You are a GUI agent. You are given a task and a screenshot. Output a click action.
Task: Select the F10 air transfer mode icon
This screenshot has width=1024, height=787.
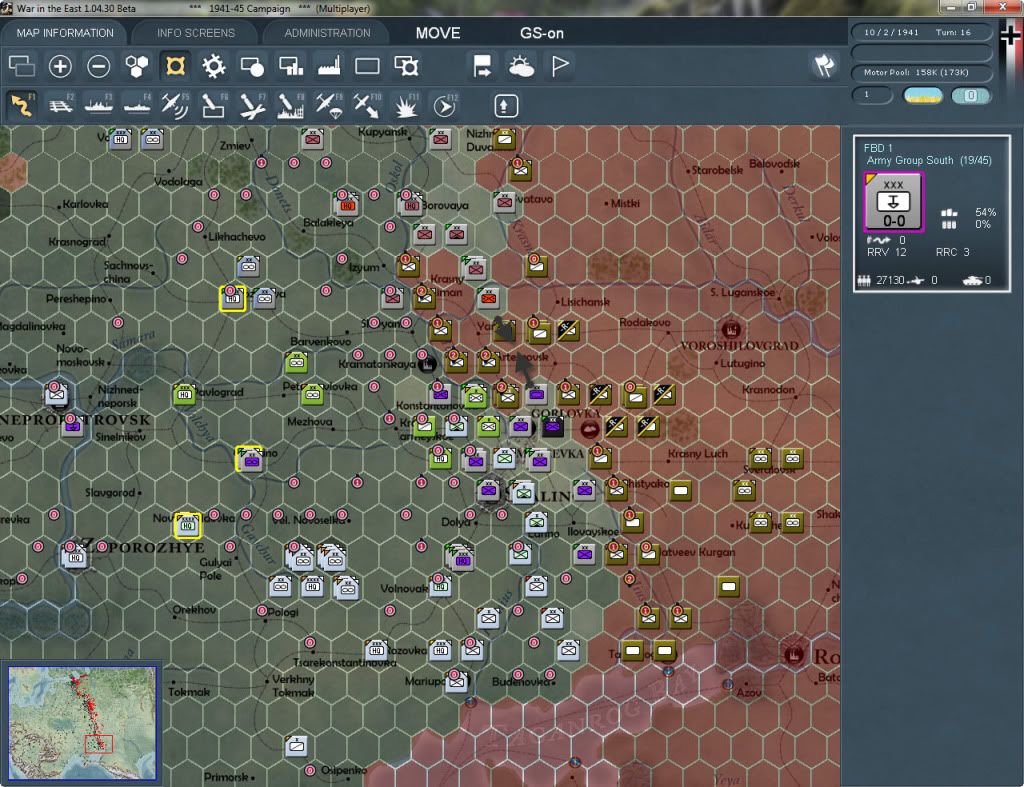[367, 105]
